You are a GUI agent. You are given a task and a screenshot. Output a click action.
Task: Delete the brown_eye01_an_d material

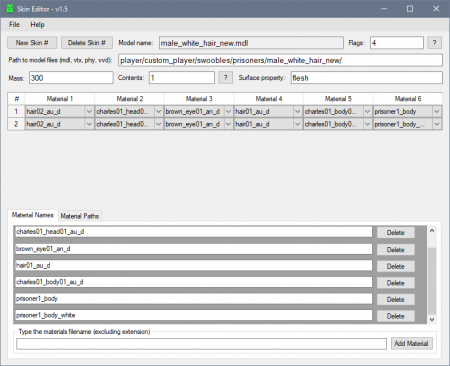[396, 250]
